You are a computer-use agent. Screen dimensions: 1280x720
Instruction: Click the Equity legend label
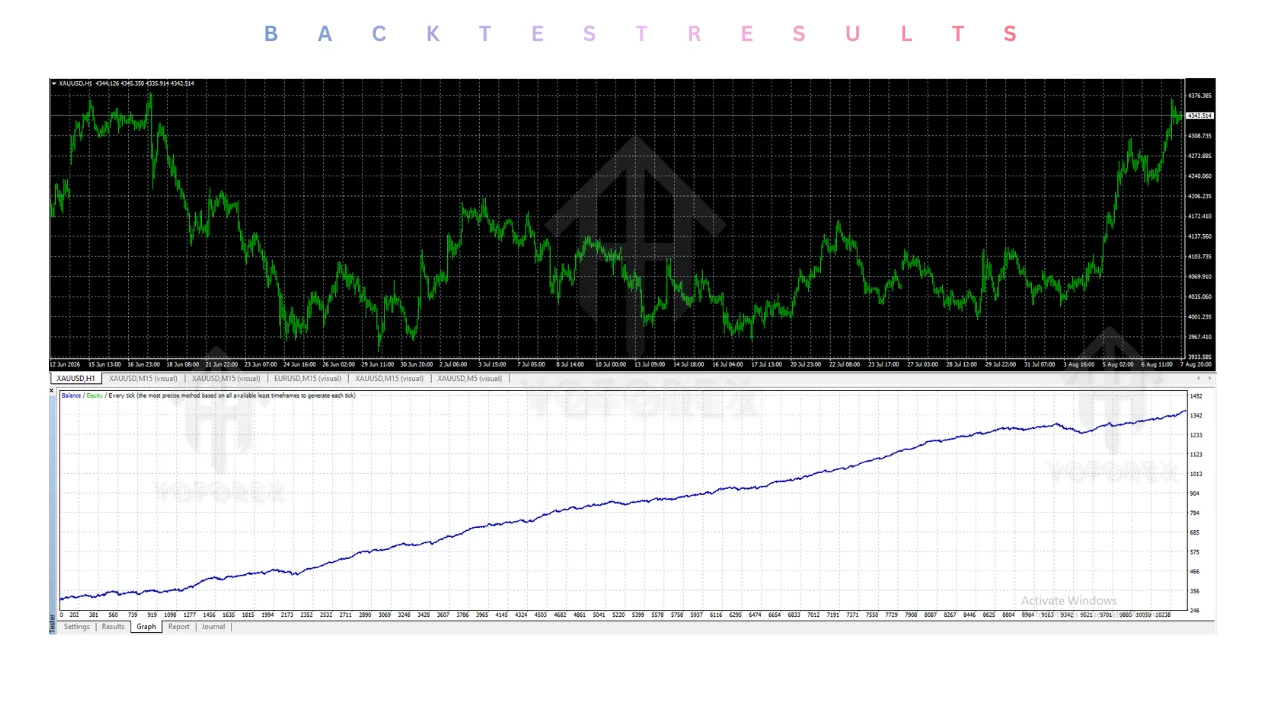coord(95,396)
